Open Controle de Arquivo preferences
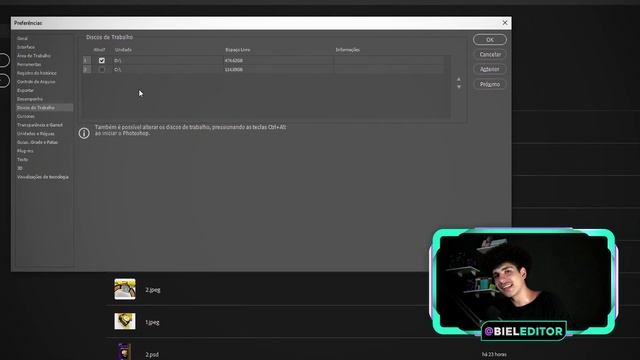The height and width of the screenshot is (360, 640). click(x=36, y=82)
